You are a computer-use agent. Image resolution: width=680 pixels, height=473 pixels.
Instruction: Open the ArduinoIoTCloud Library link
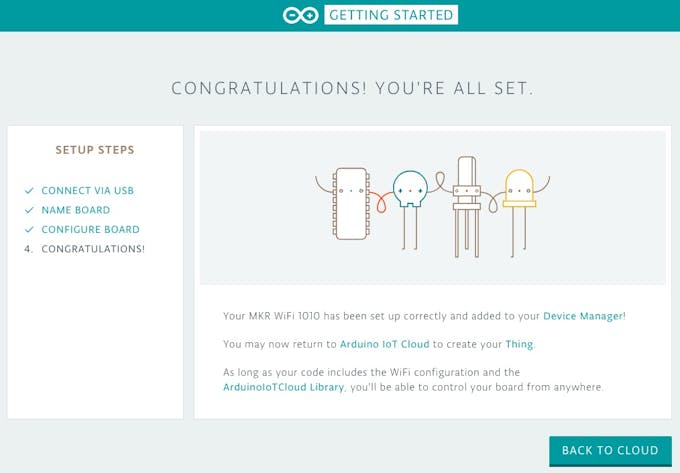(283, 387)
